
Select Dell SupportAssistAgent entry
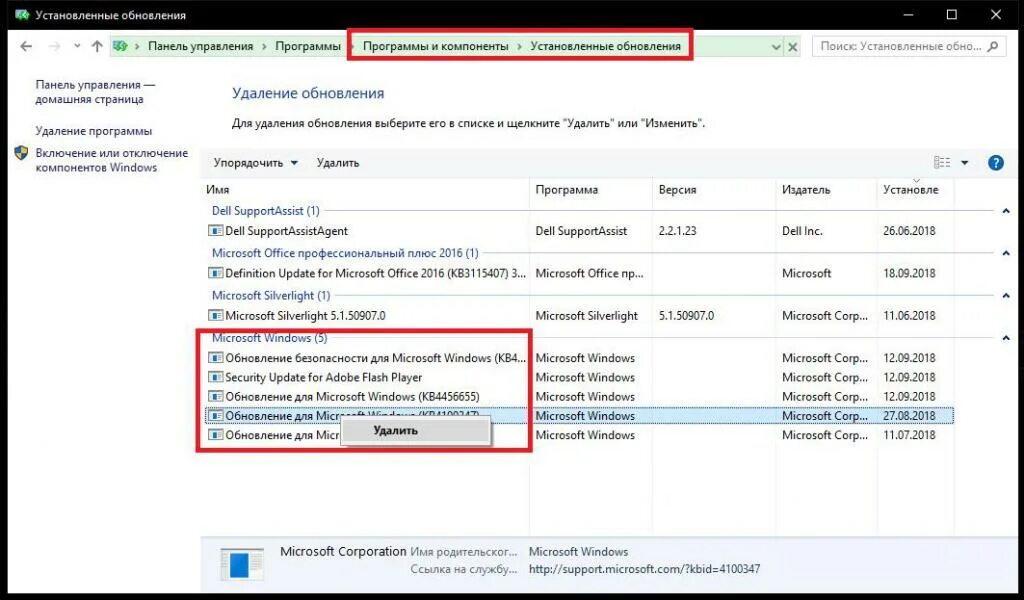[286, 231]
